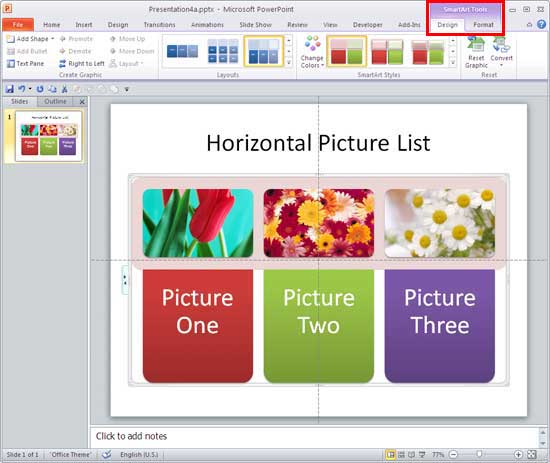Select slide 1 thumbnail
The image size is (550, 463).
pyautogui.click(x=48, y=136)
